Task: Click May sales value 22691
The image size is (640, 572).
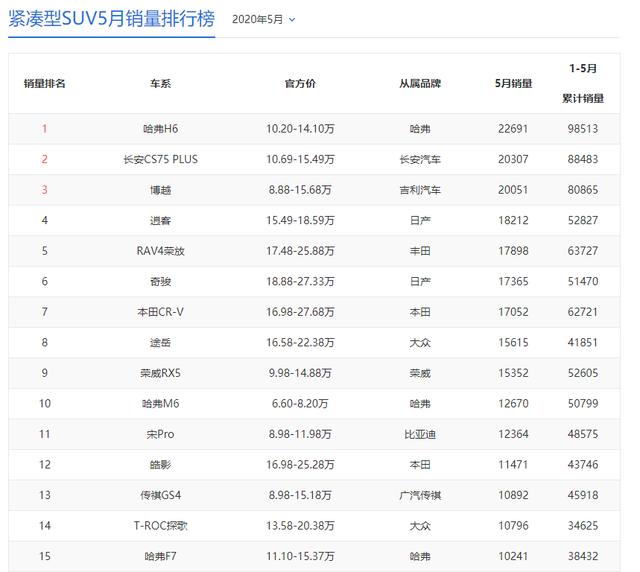Action: click(513, 129)
